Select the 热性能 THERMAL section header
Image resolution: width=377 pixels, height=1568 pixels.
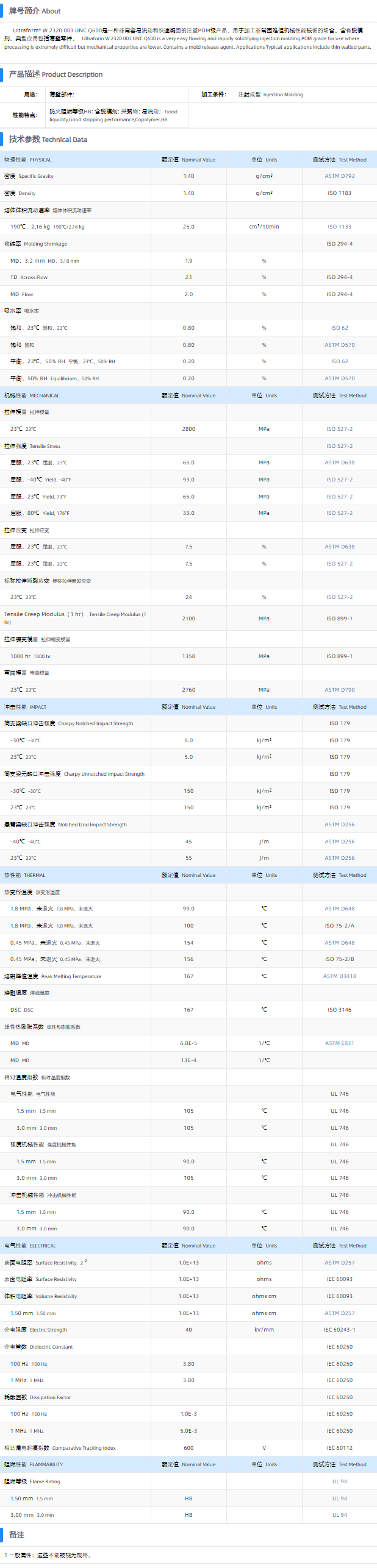24,875
